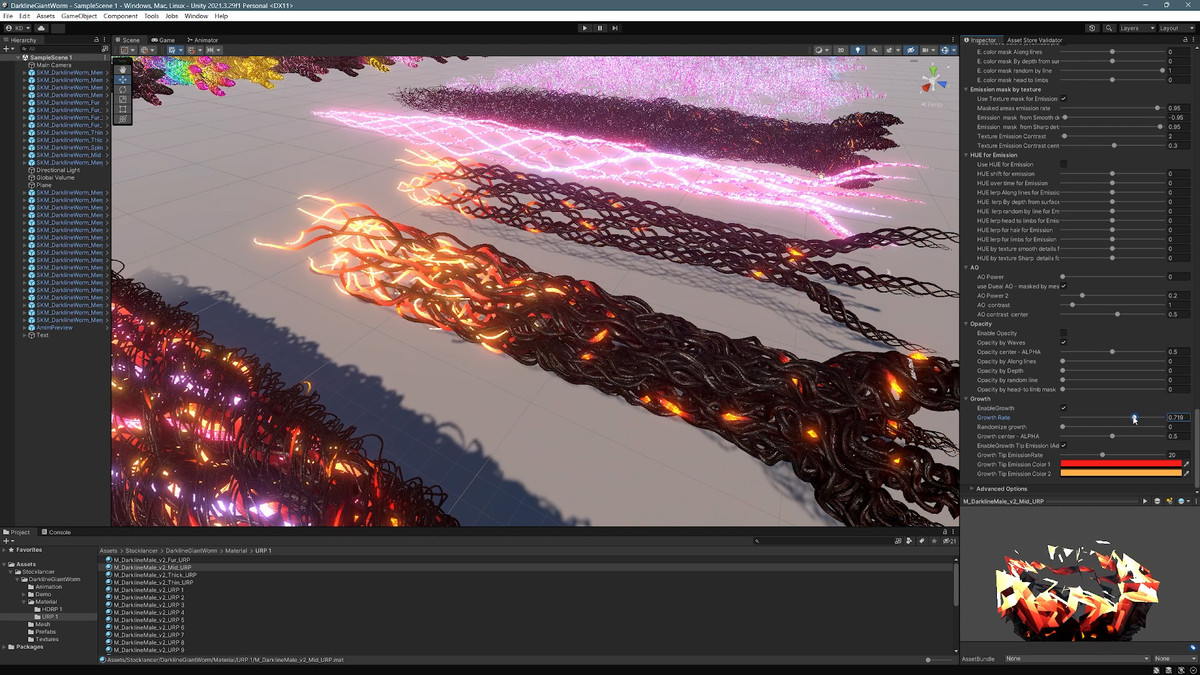
Task: Enable the Use HUE for Emission checkbox
Action: [x=1063, y=164]
